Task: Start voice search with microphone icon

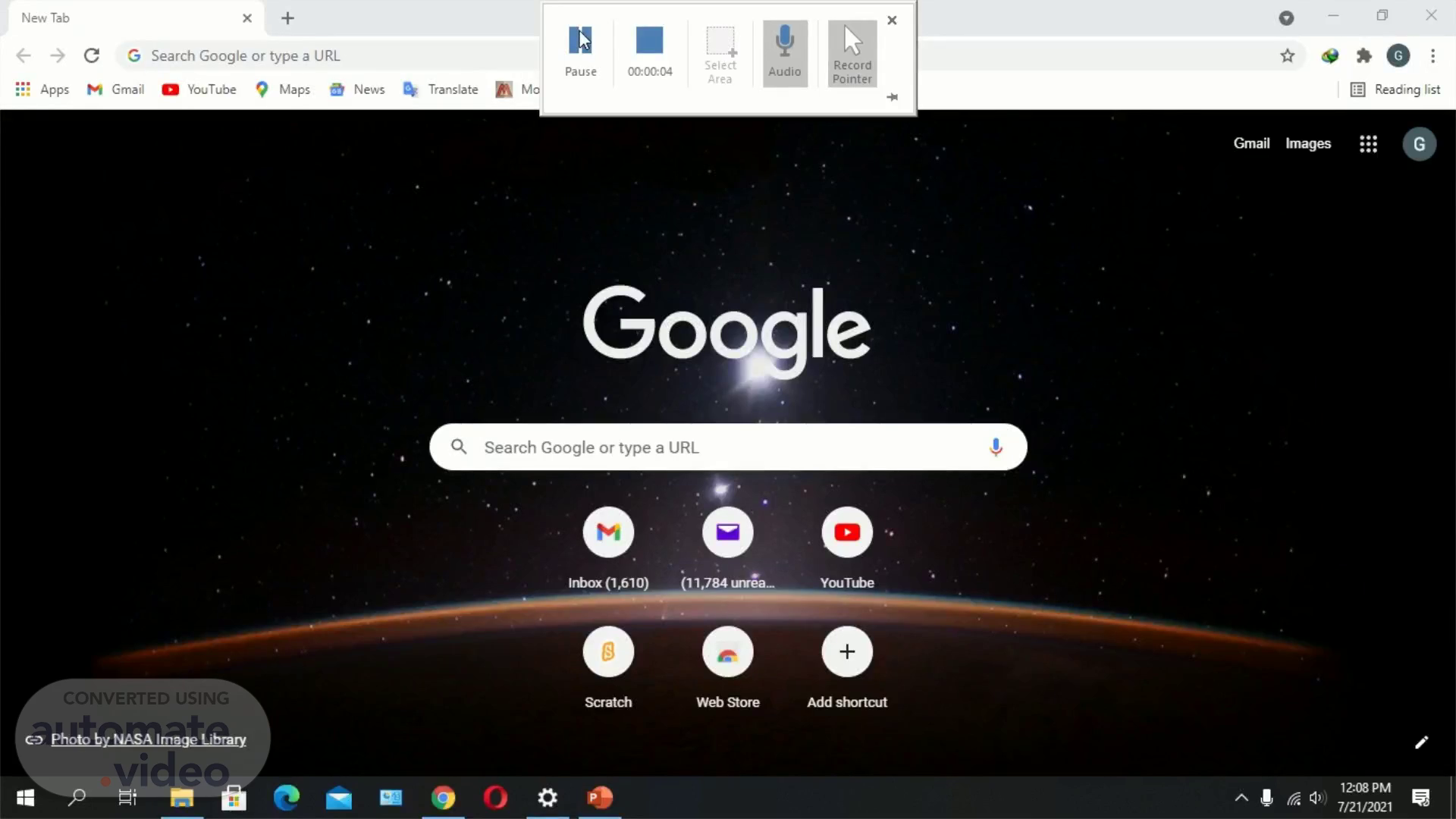Action: [996, 447]
